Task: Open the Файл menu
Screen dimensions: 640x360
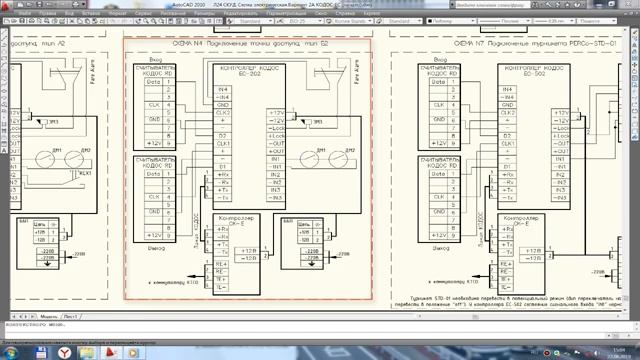Action: [x=24, y=13]
